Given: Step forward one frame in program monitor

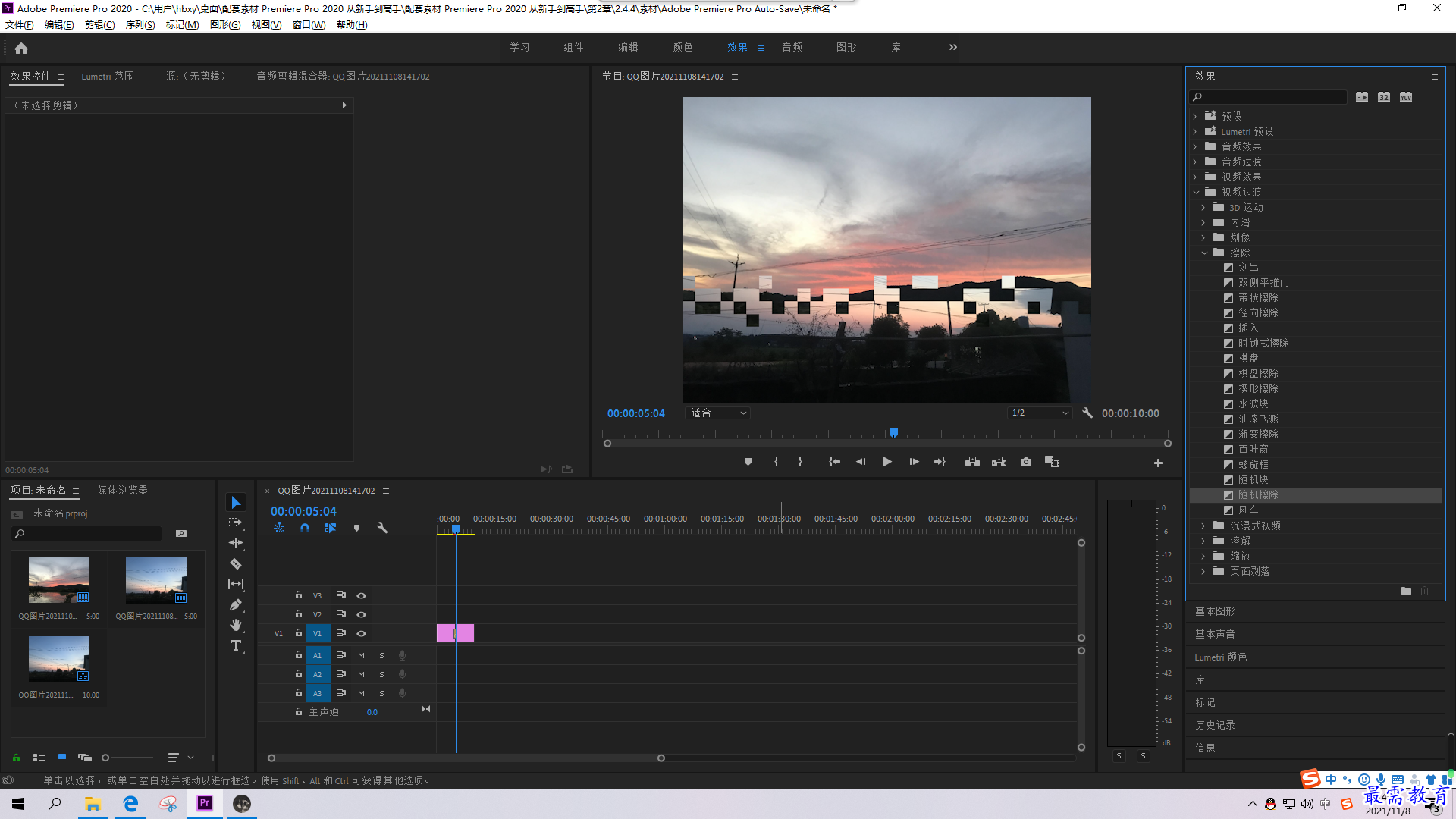Looking at the screenshot, I should point(914,462).
